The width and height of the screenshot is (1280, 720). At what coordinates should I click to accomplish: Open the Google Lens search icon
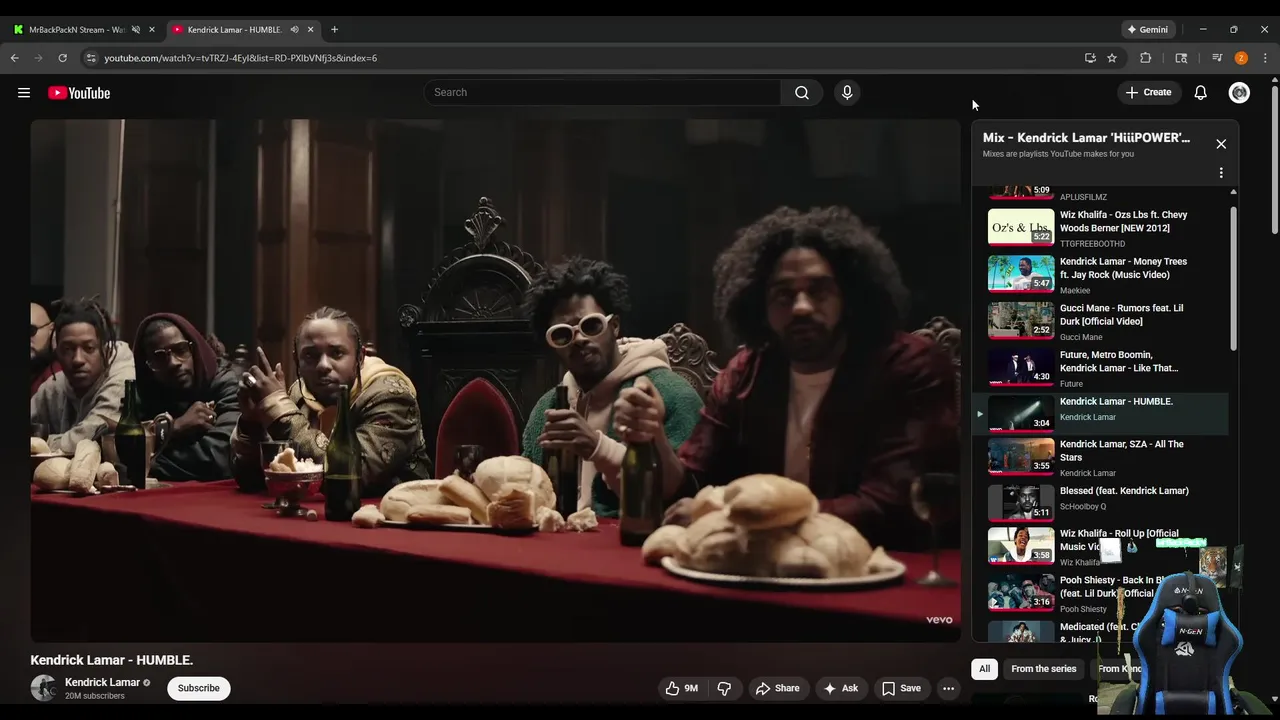[1181, 58]
